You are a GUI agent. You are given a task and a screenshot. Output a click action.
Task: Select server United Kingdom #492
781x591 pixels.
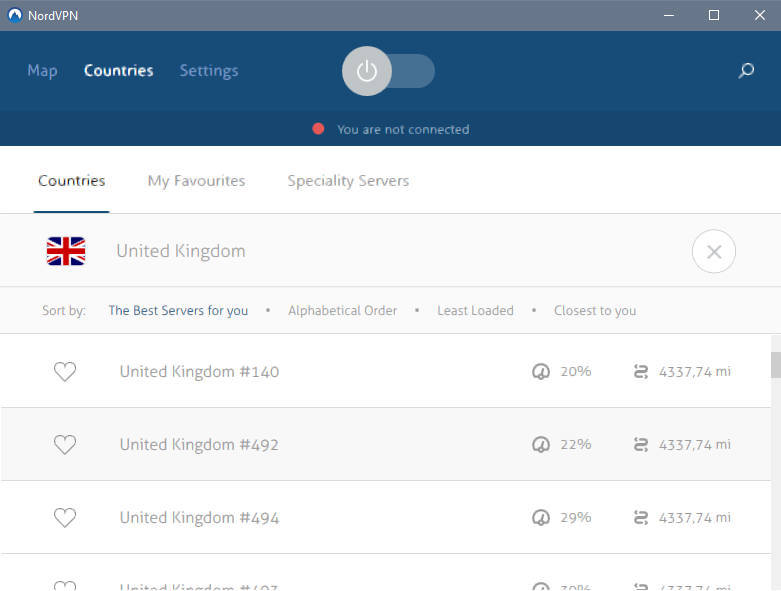click(x=199, y=445)
